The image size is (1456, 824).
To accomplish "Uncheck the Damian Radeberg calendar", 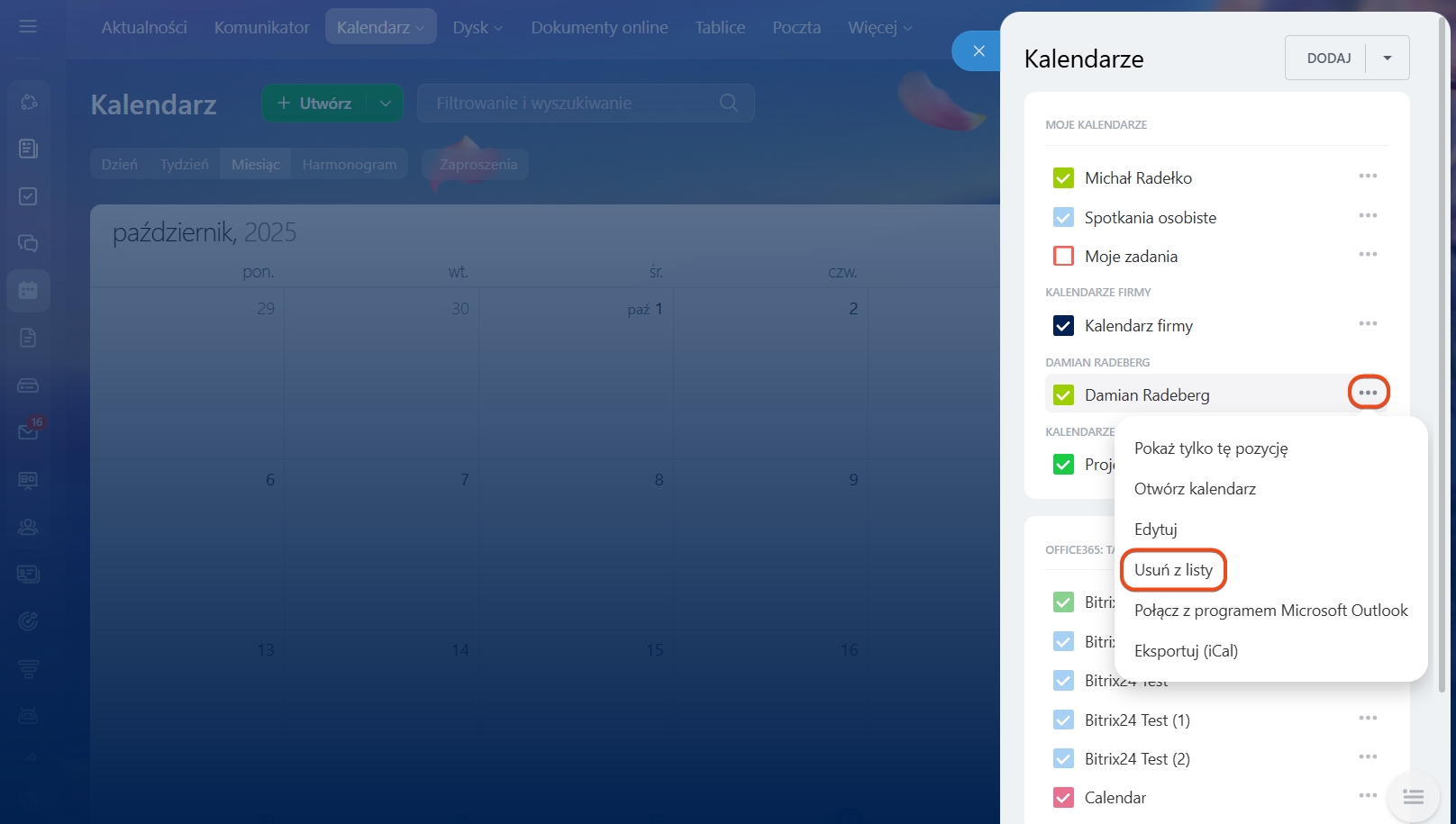I will point(1063,394).
